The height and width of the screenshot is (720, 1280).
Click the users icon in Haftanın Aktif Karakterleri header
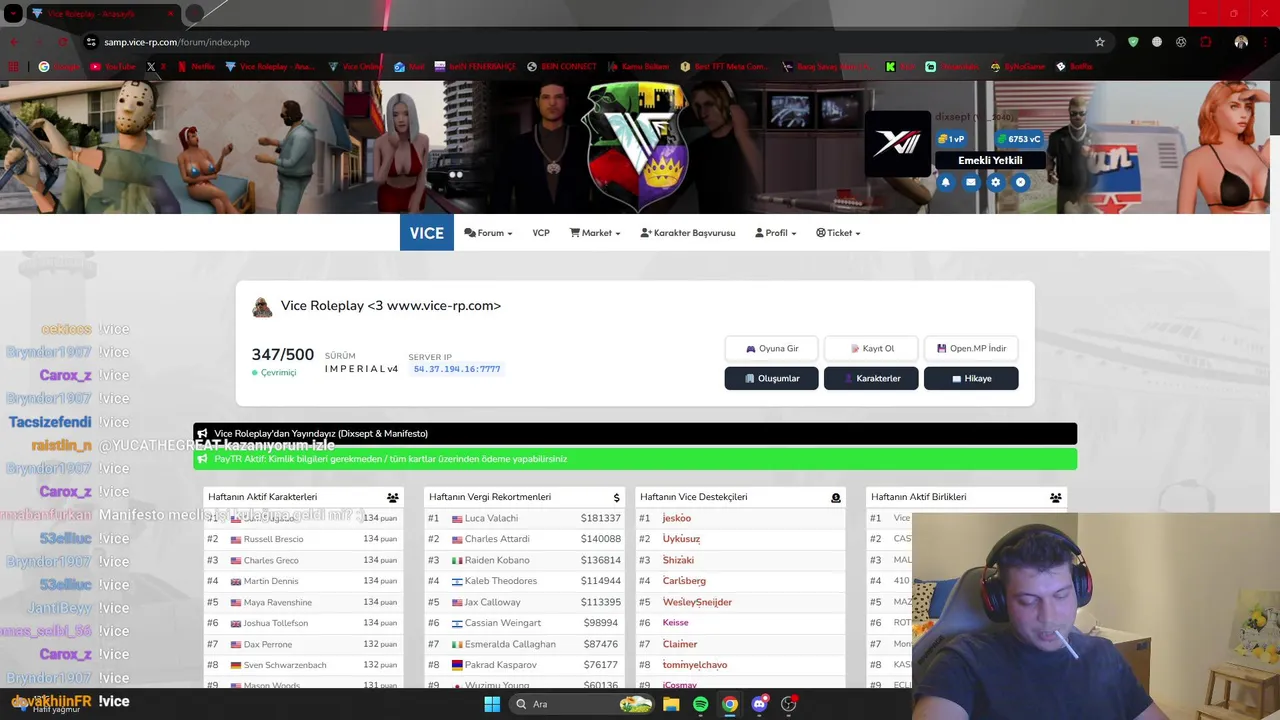(x=392, y=497)
